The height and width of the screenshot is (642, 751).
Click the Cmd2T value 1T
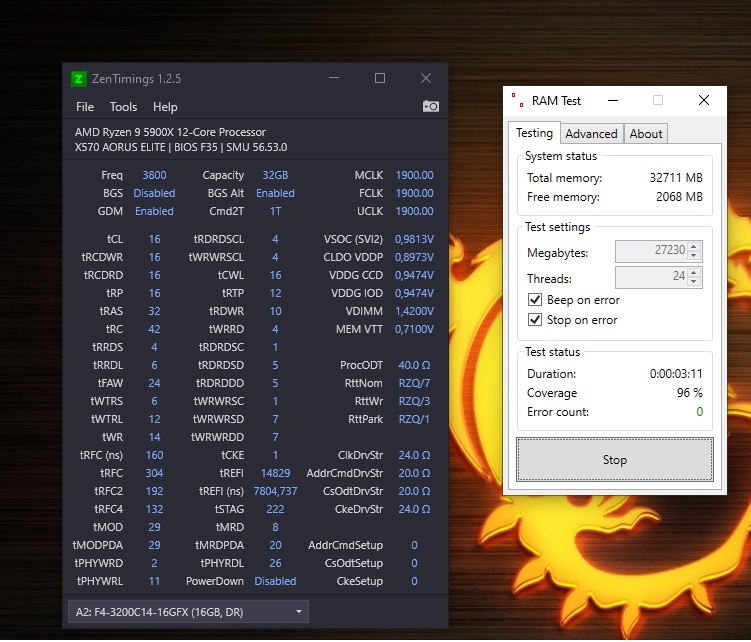point(275,211)
